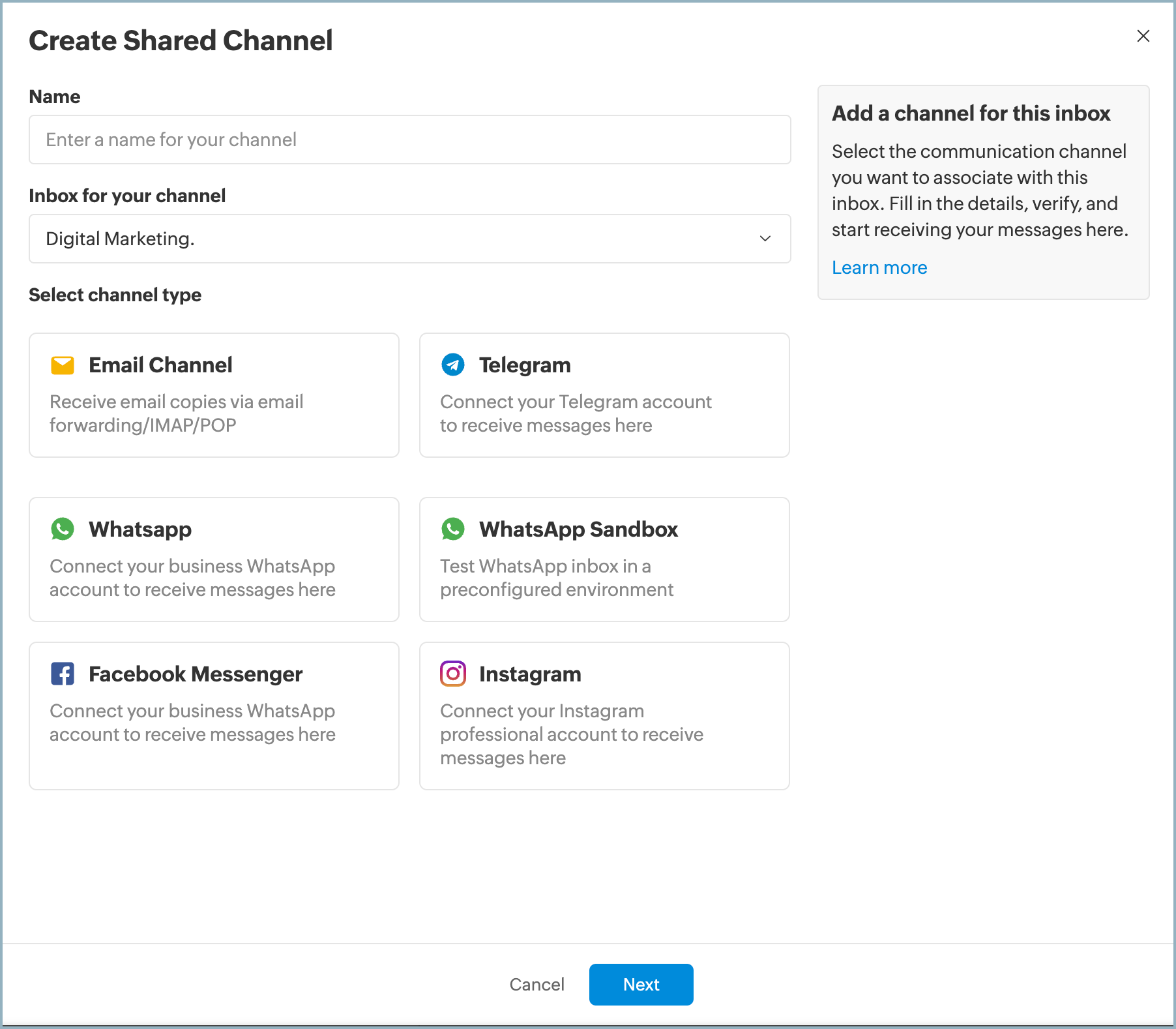The width and height of the screenshot is (1176, 1029).
Task: Click the WhatsApp Sandbox icon
Action: pyautogui.click(x=452, y=529)
